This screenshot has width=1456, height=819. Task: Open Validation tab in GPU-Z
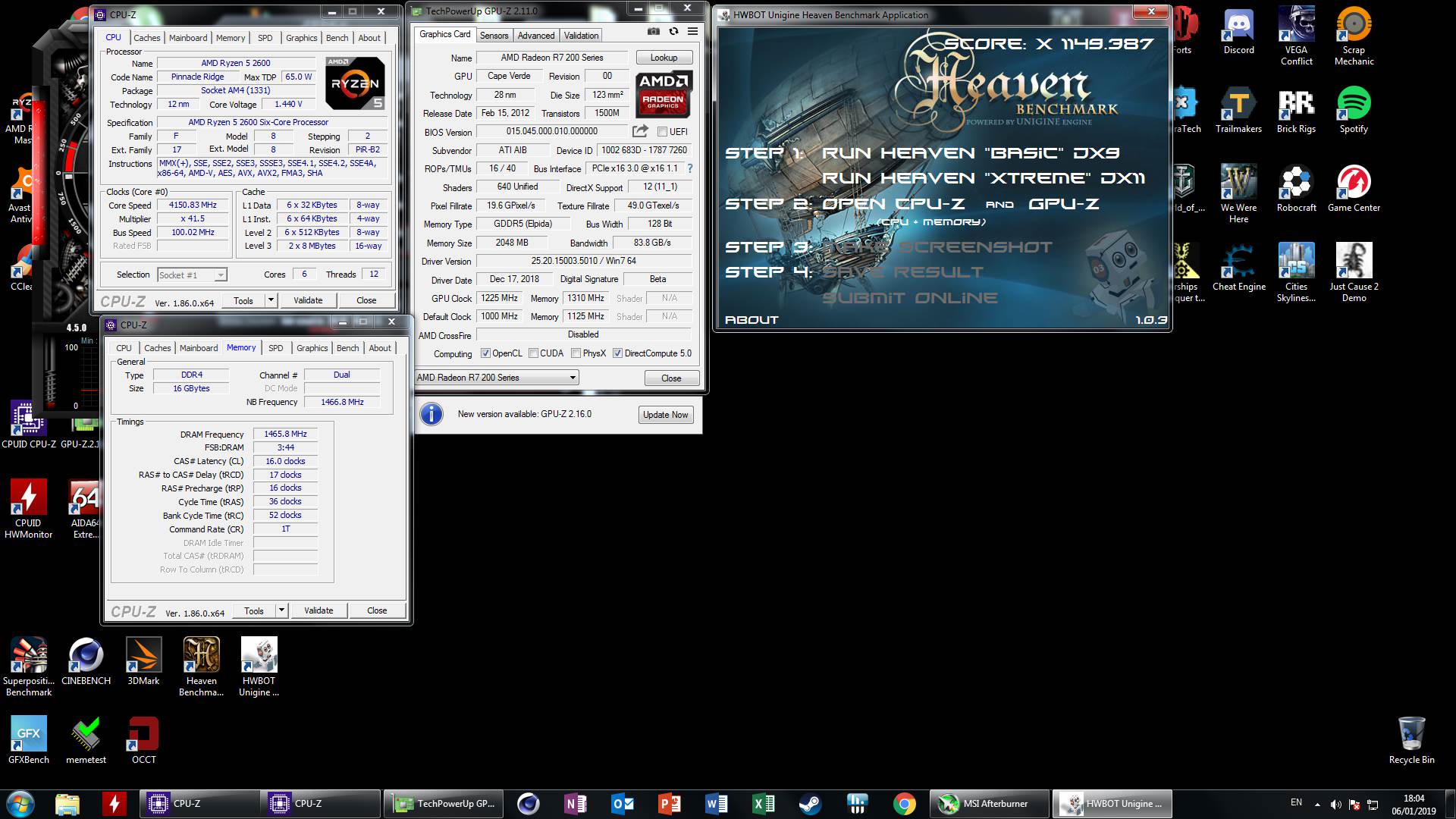click(x=582, y=36)
